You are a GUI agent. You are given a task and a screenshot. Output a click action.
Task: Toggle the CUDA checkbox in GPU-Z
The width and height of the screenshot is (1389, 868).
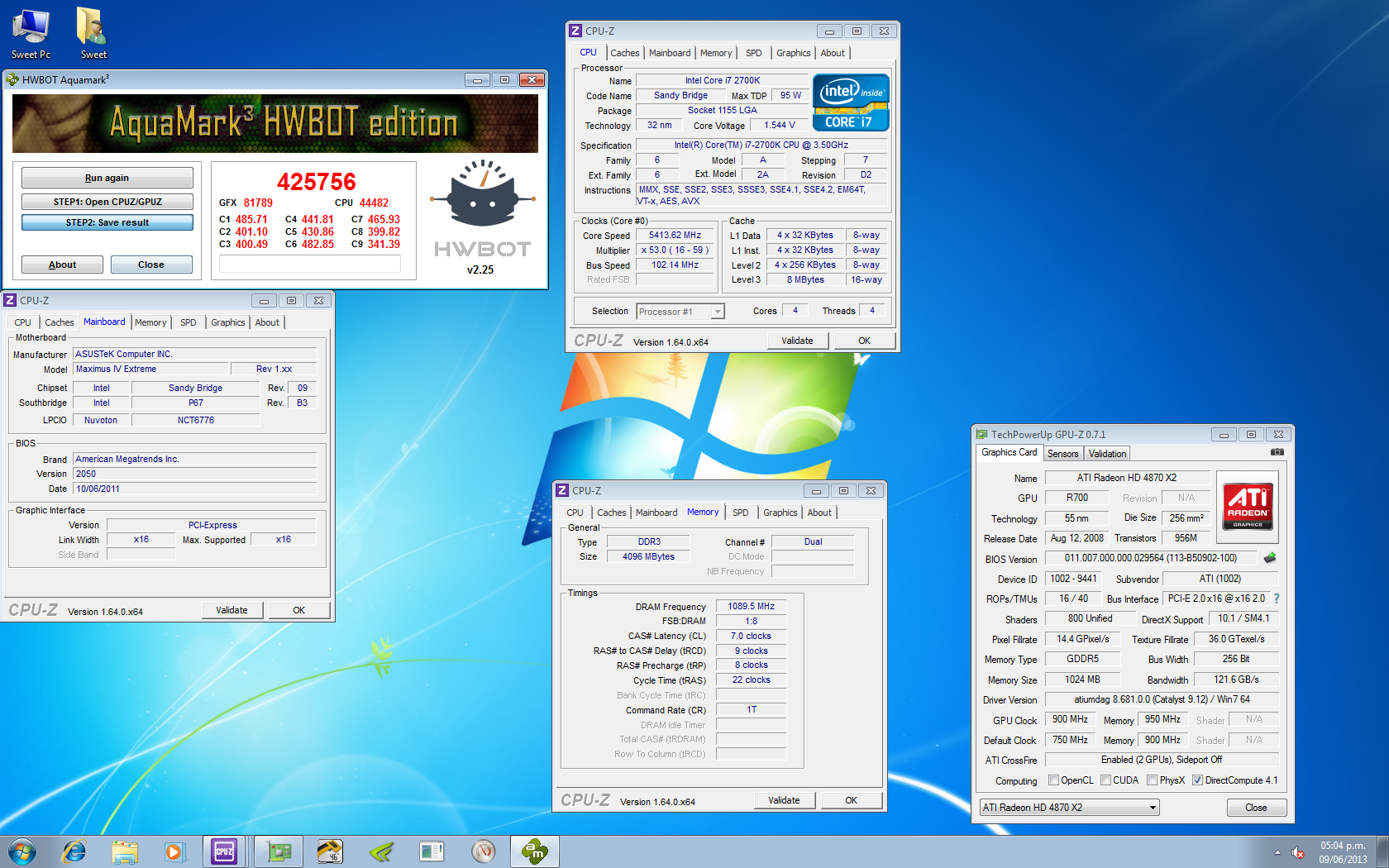pos(1105,780)
